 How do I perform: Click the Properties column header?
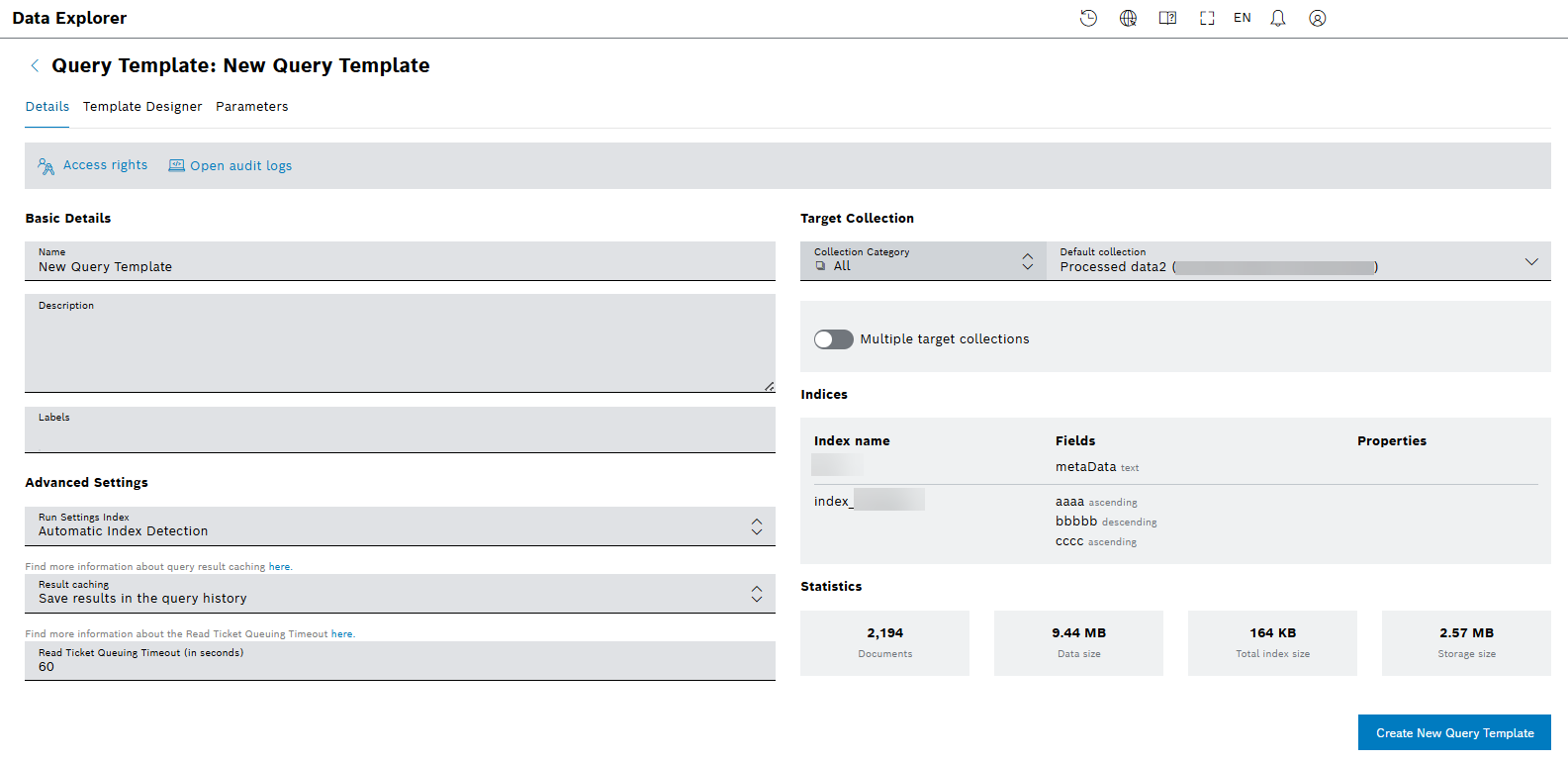[x=1392, y=441]
